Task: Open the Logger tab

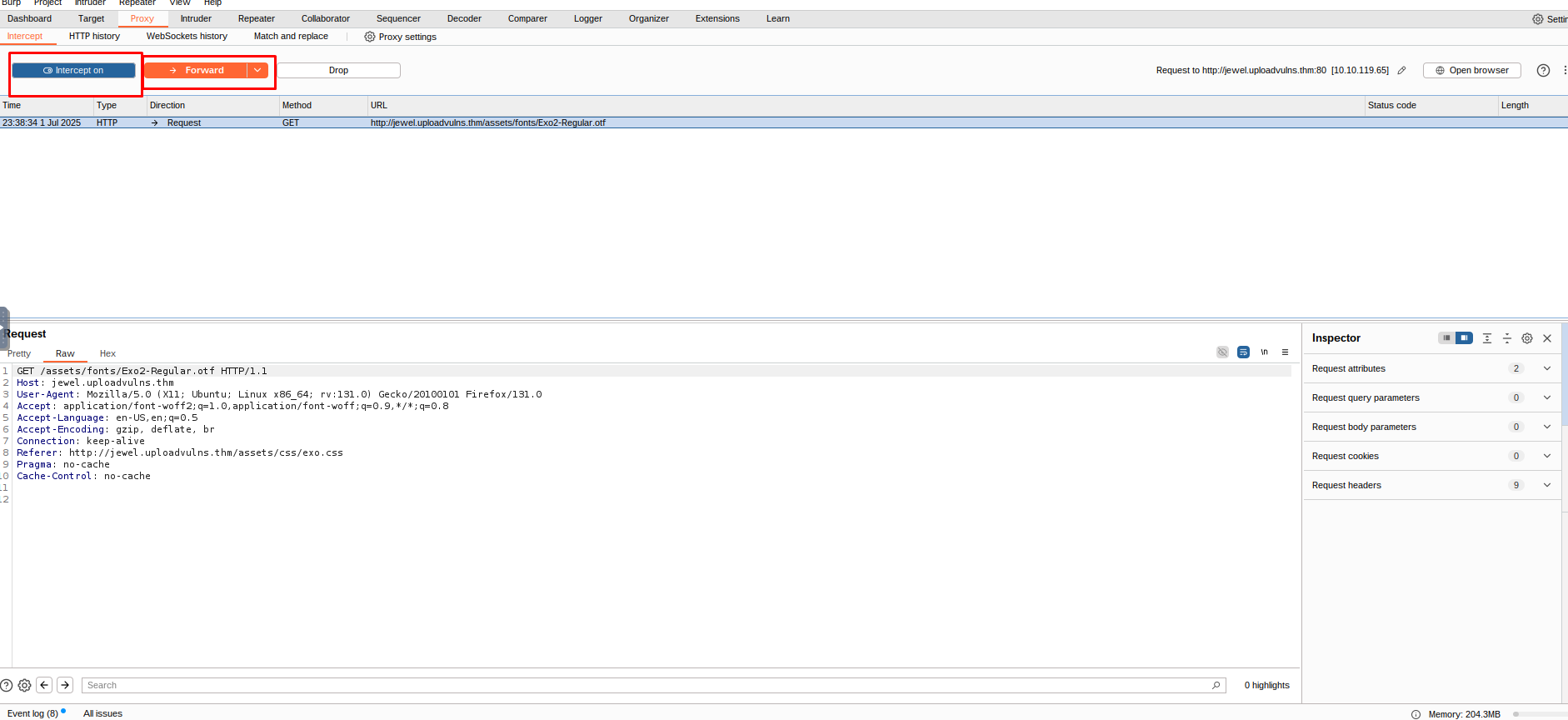Action: tap(588, 19)
